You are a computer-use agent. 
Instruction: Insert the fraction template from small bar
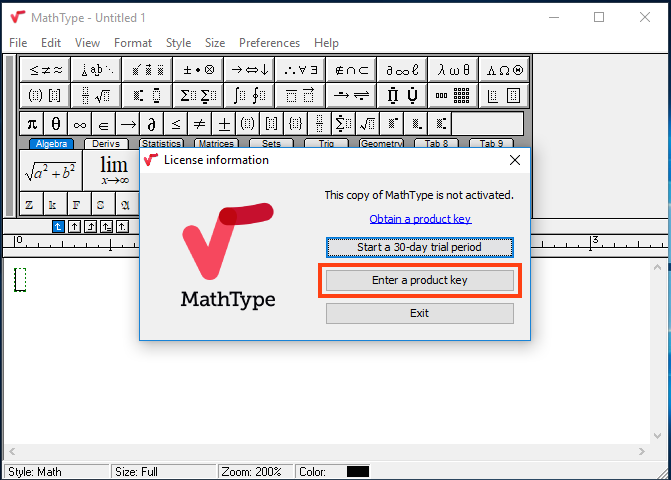[x=319, y=124]
